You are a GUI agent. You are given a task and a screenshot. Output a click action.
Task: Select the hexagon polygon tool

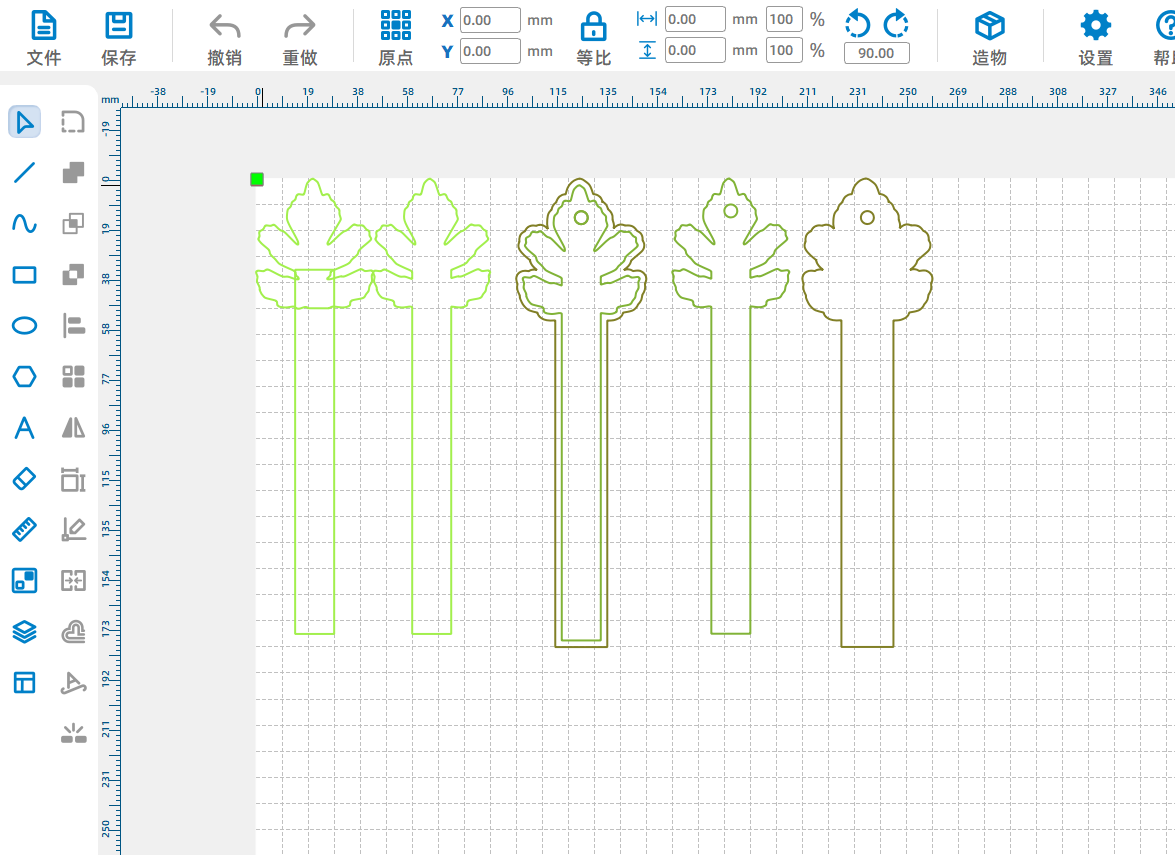(x=24, y=377)
